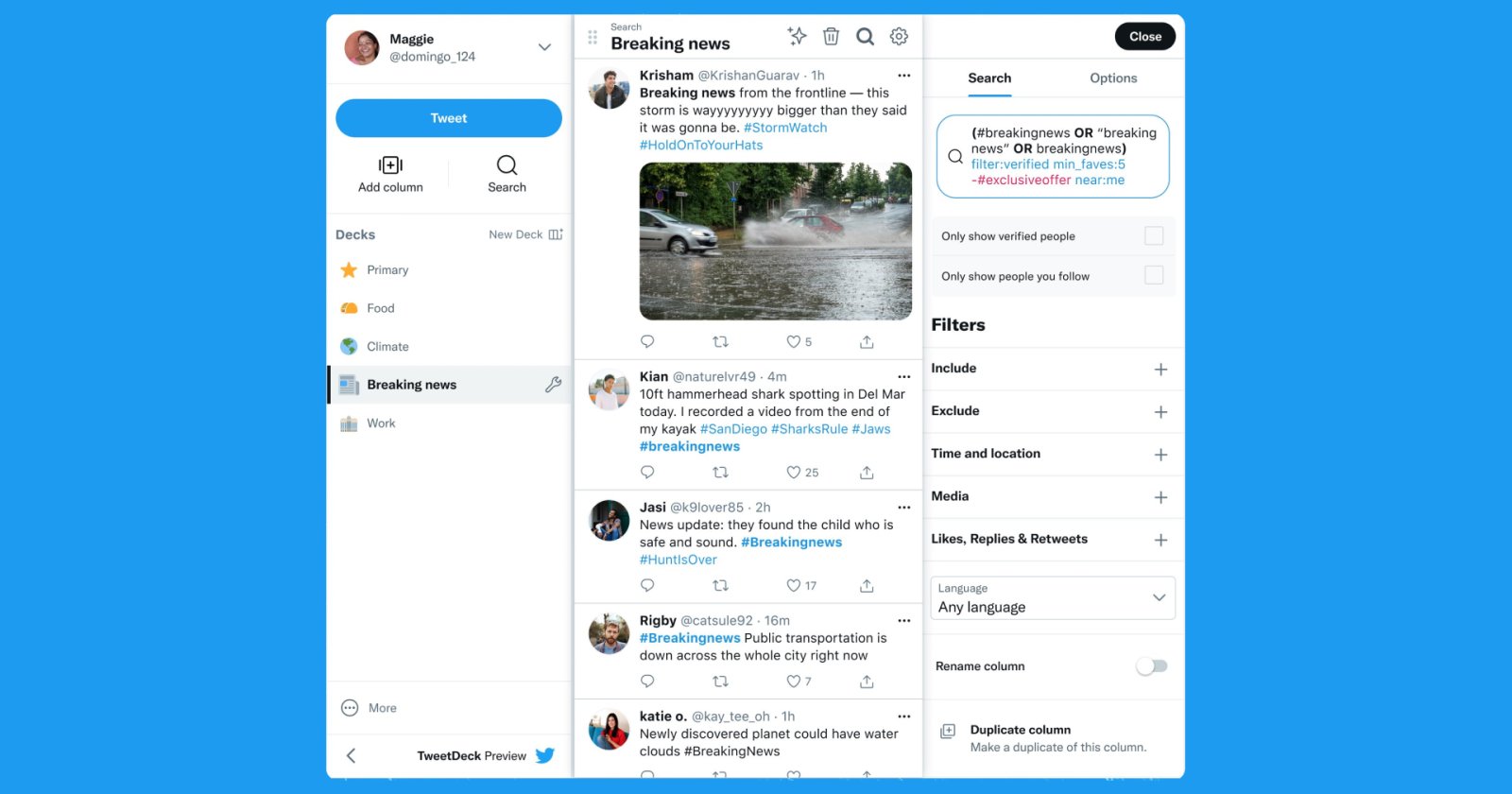The width and height of the screenshot is (1512, 794).
Task: Open the Language dropdown
Action: [x=1053, y=598]
